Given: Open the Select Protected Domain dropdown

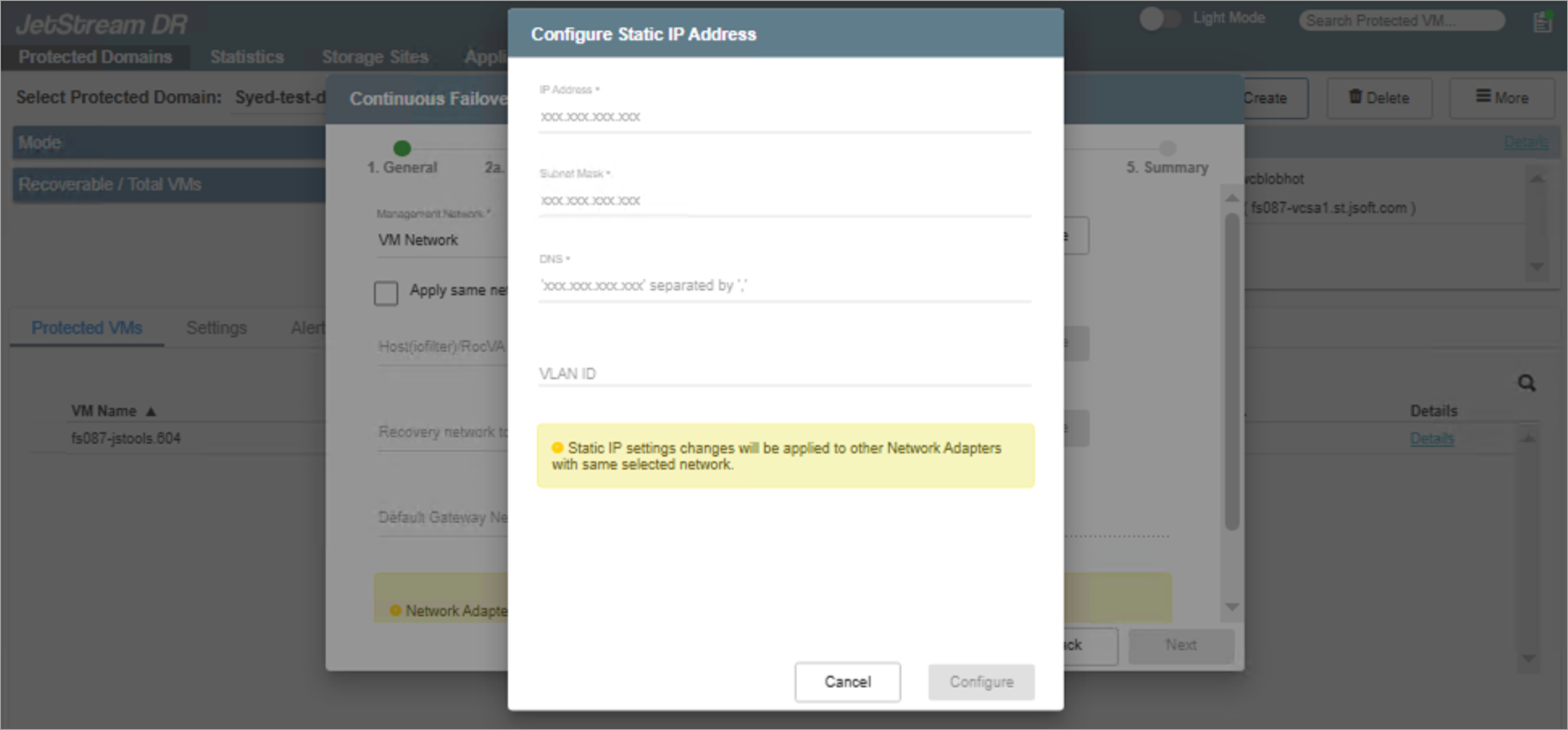Looking at the screenshot, I should 279,98.
